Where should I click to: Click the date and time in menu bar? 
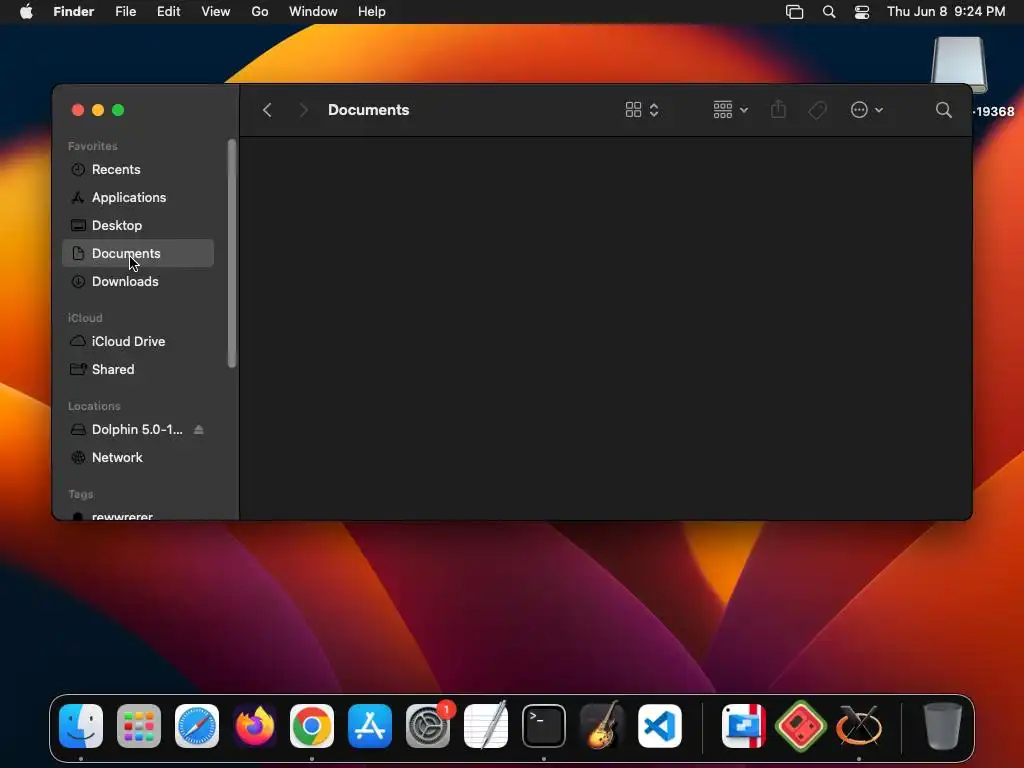[x=946, y=12]
